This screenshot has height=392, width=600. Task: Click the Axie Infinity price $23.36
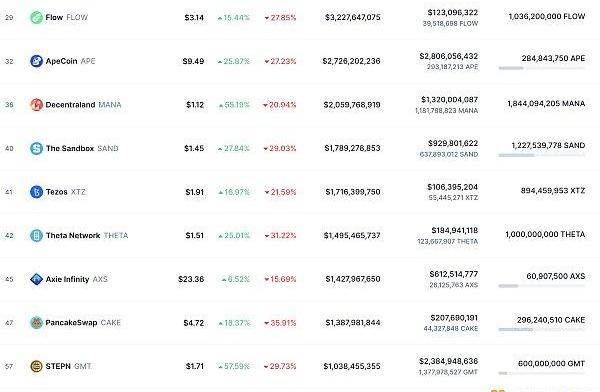point(191,279)
